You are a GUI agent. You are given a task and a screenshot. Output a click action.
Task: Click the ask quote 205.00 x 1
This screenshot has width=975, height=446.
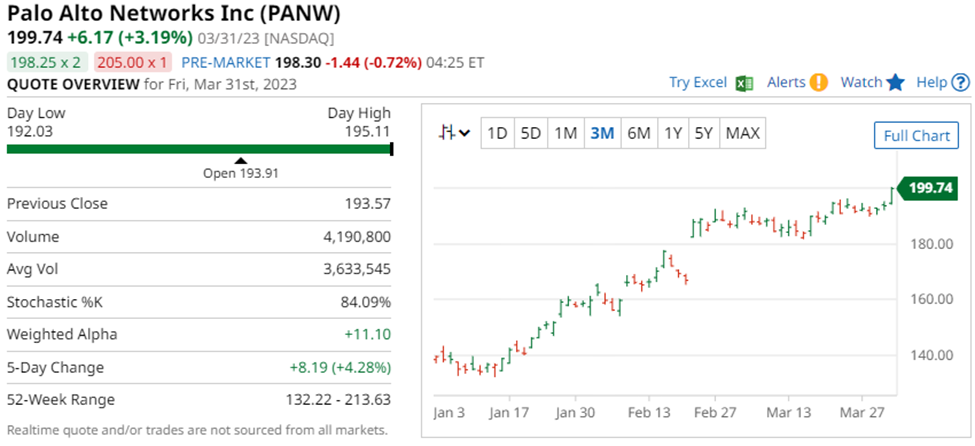click(x=134, y=62)
